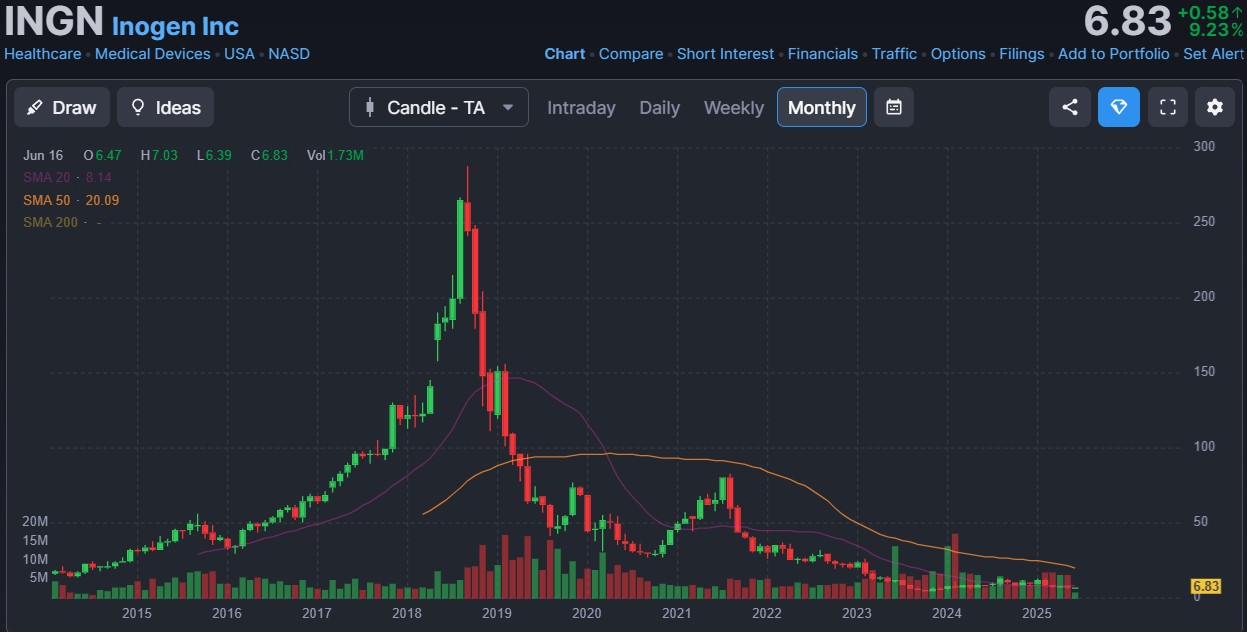The height and width of the screenshot is (632, 1247).
Task: Open the Options tab
Action: click(957, 54)
